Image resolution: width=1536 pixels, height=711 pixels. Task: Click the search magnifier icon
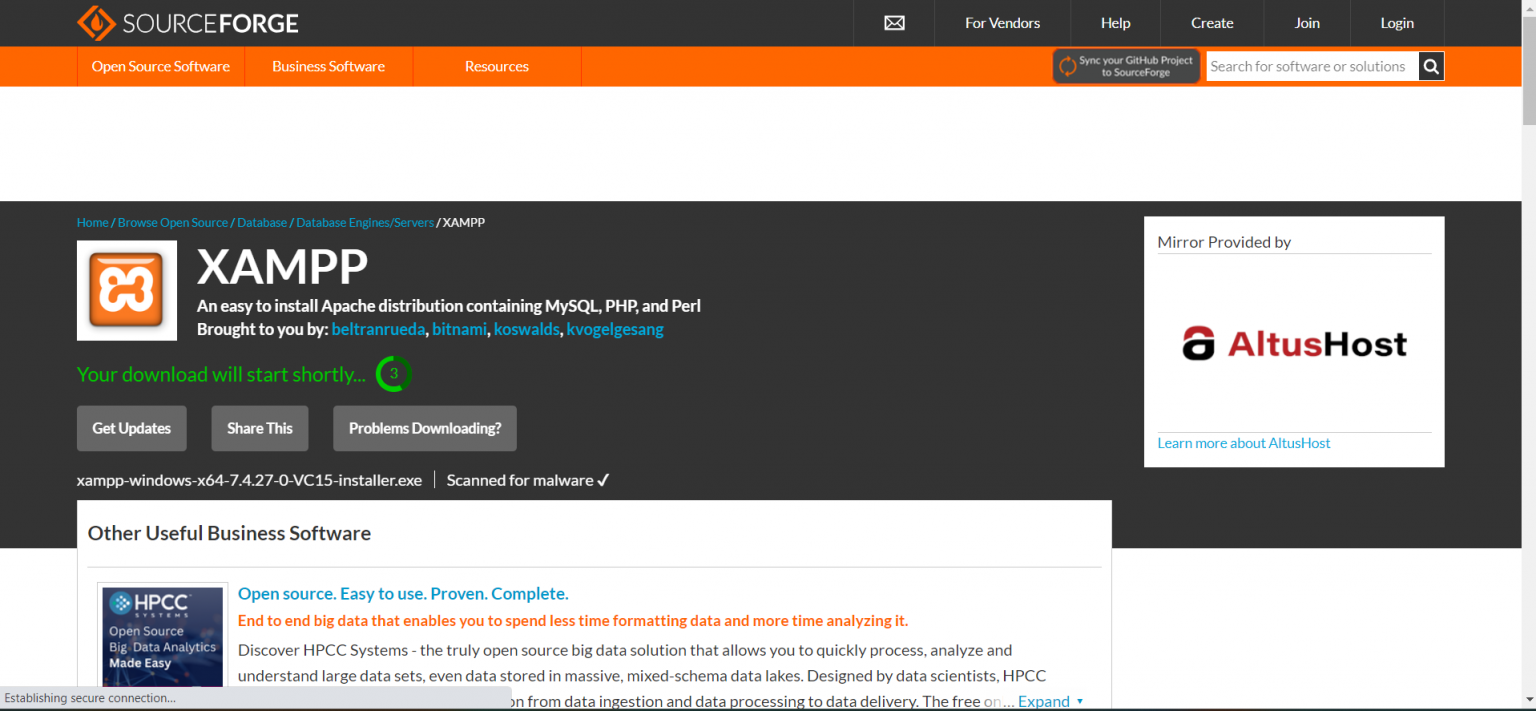1431,67
